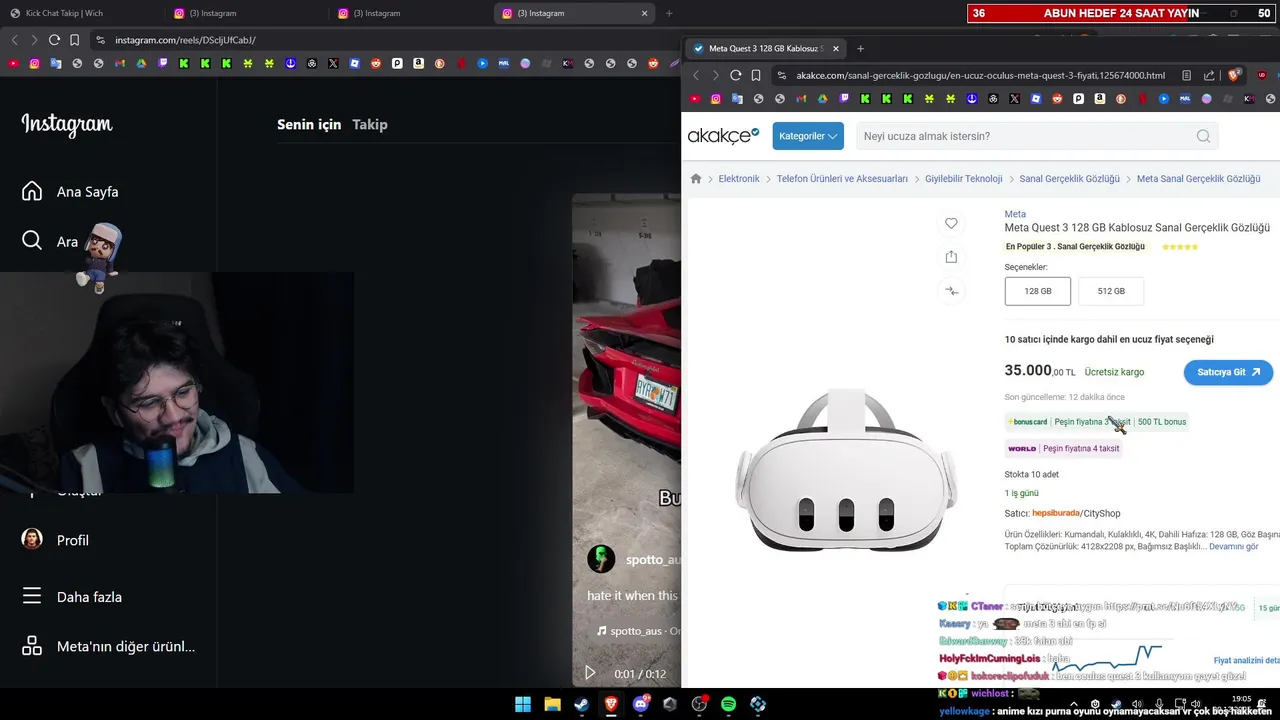Open Giyilebilir Teknoloji breadcrumb
This screenshot has height=720, width=1280.
pos(963,179)
